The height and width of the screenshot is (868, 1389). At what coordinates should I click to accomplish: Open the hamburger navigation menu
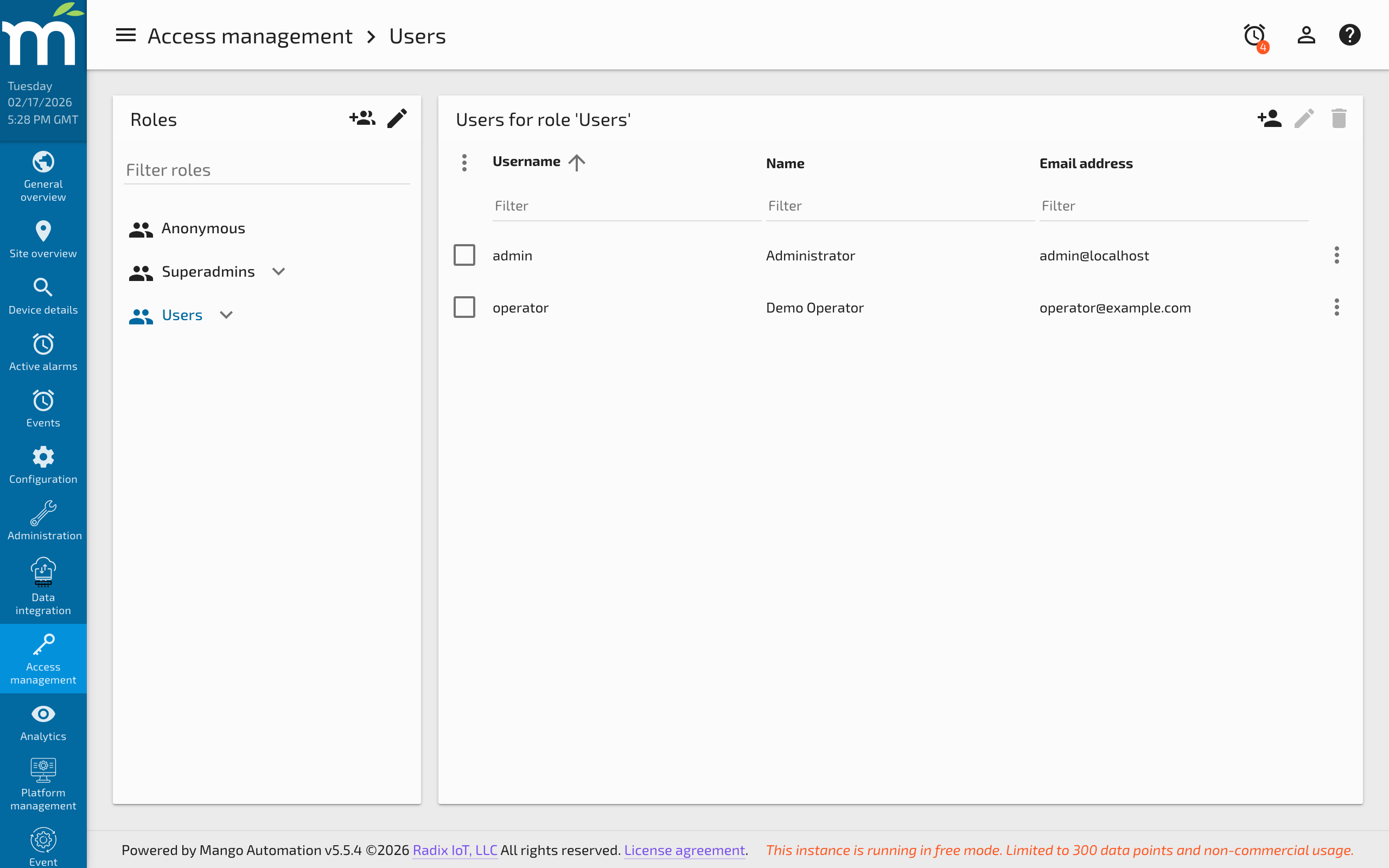point(125,35)
